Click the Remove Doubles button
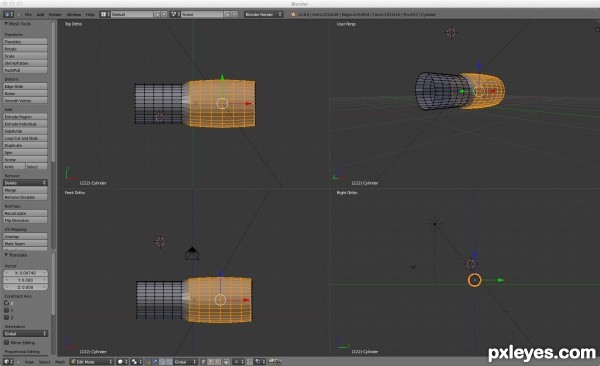The image size is (600, 366). point(25,197)
